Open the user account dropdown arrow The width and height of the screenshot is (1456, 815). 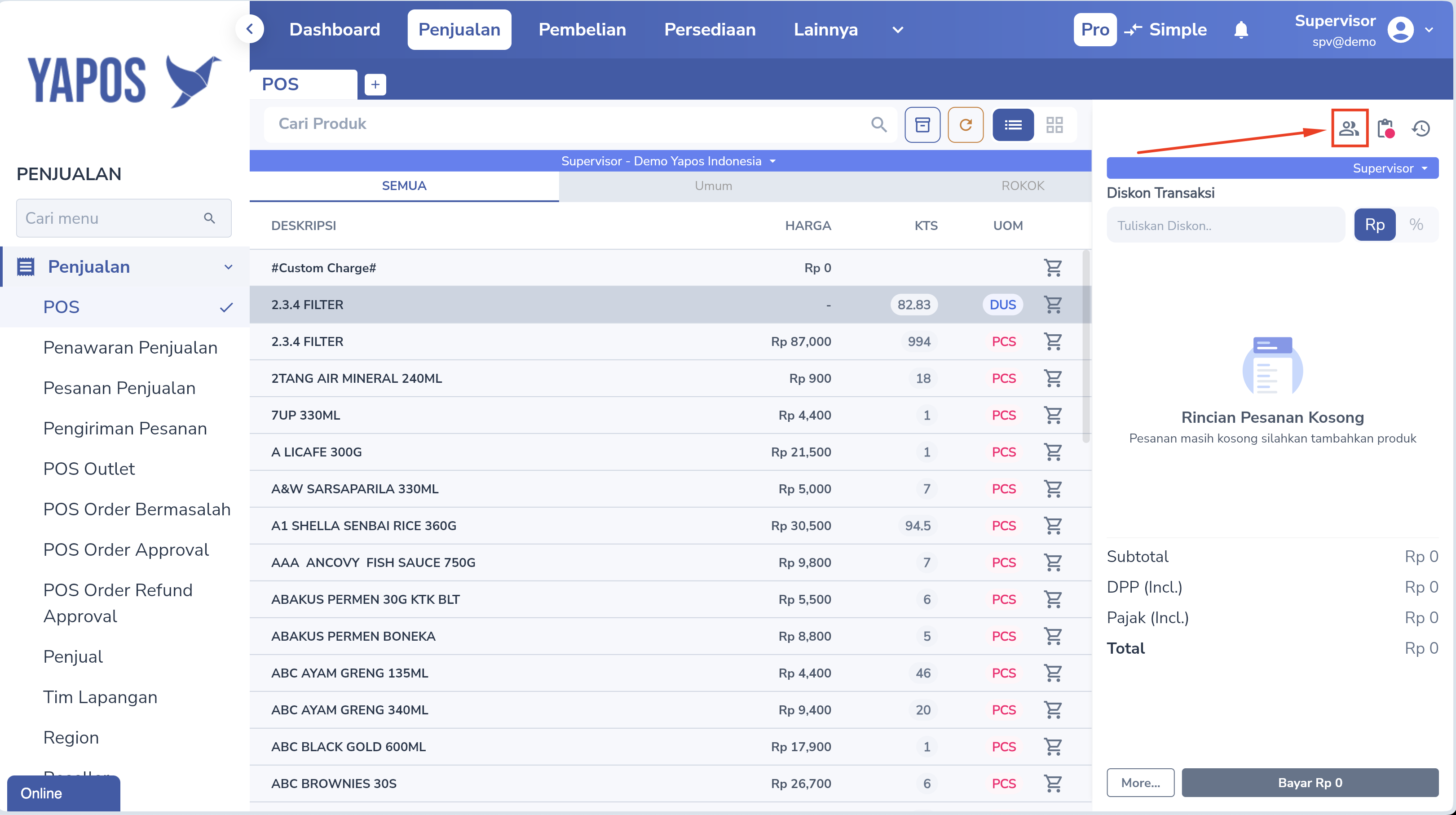(1429, 29)
